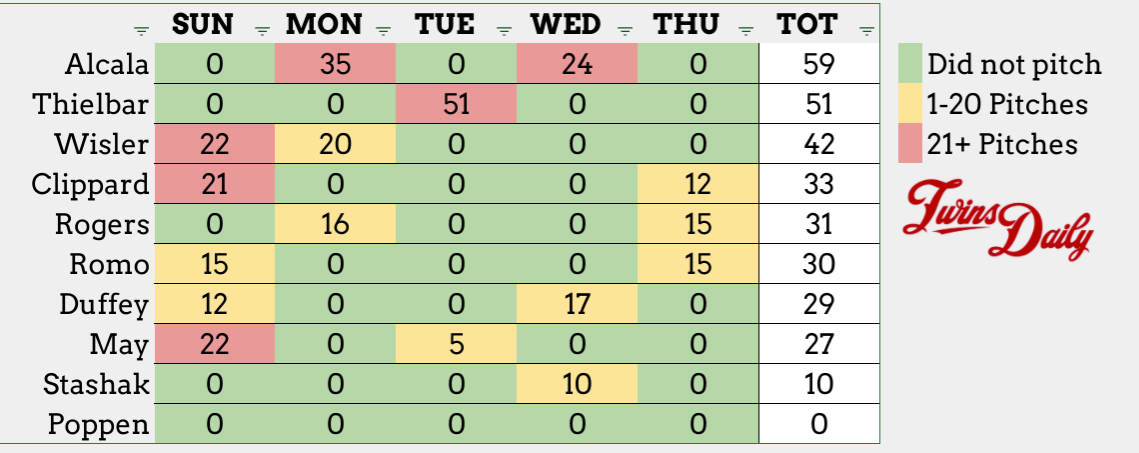Viewport: 1139px width, 453px height.
Task: Select Stashak's Wednesday cell showing 10
Action: pyautogui.click(x=577, y=383)
